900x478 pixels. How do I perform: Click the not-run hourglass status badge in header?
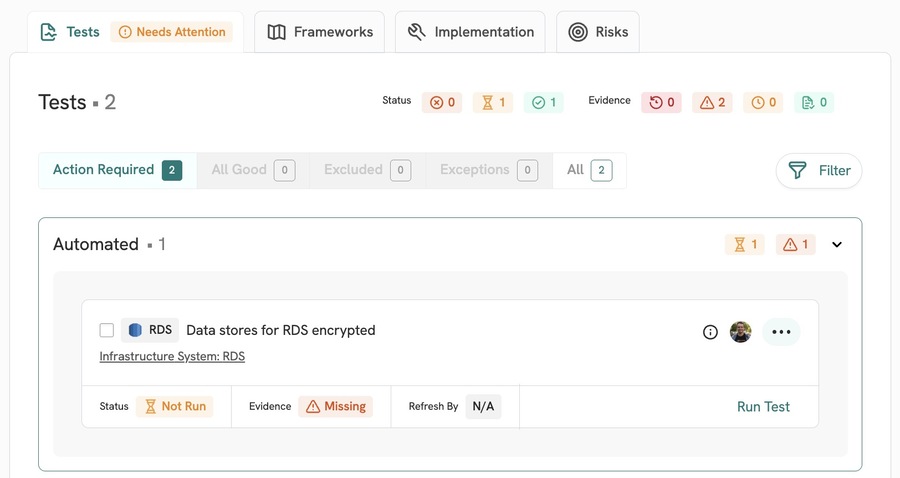click(x=493, y=103)
